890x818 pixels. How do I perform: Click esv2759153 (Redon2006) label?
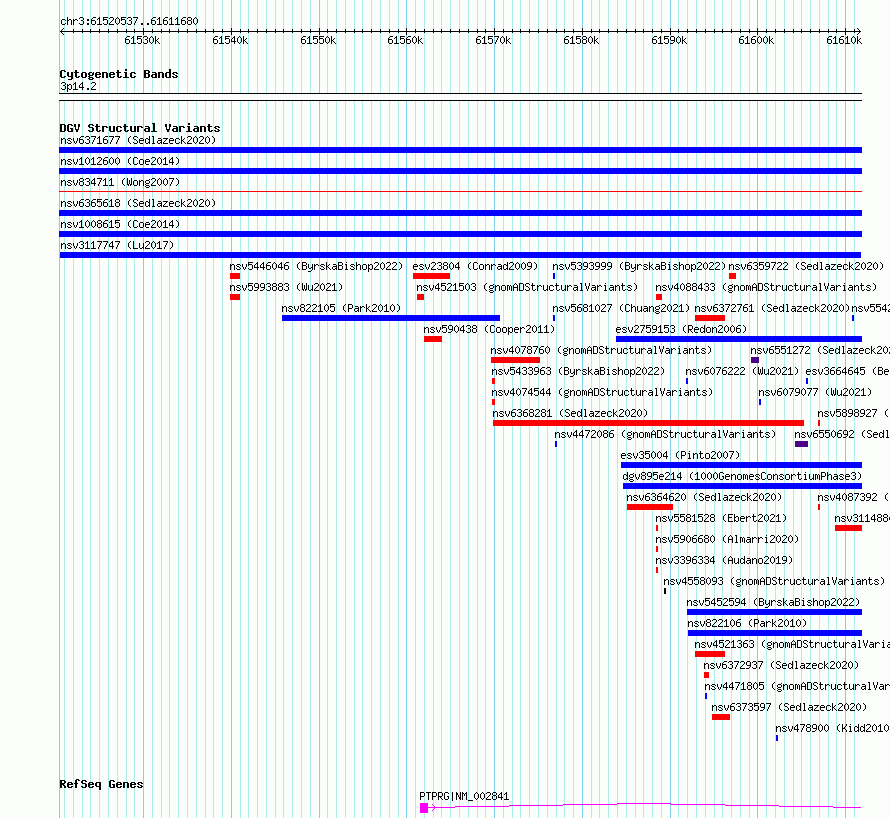pos(681,329)
